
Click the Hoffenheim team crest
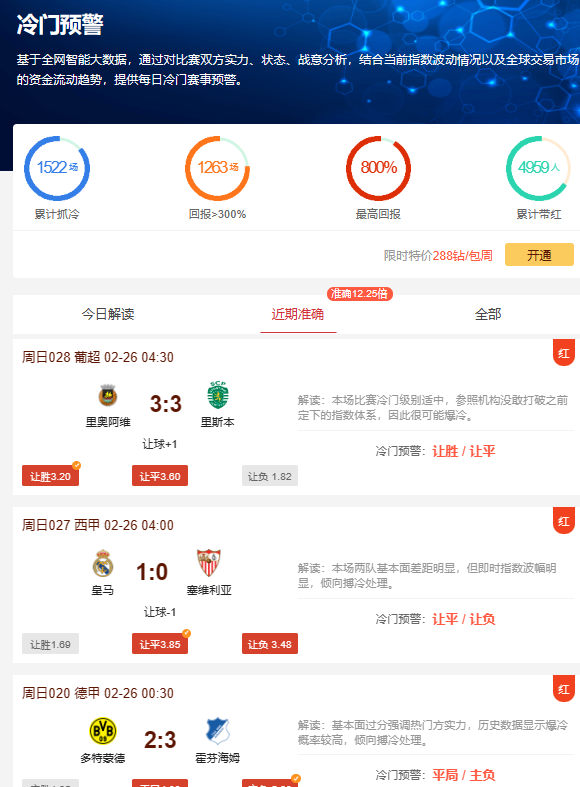pos(217,731)
